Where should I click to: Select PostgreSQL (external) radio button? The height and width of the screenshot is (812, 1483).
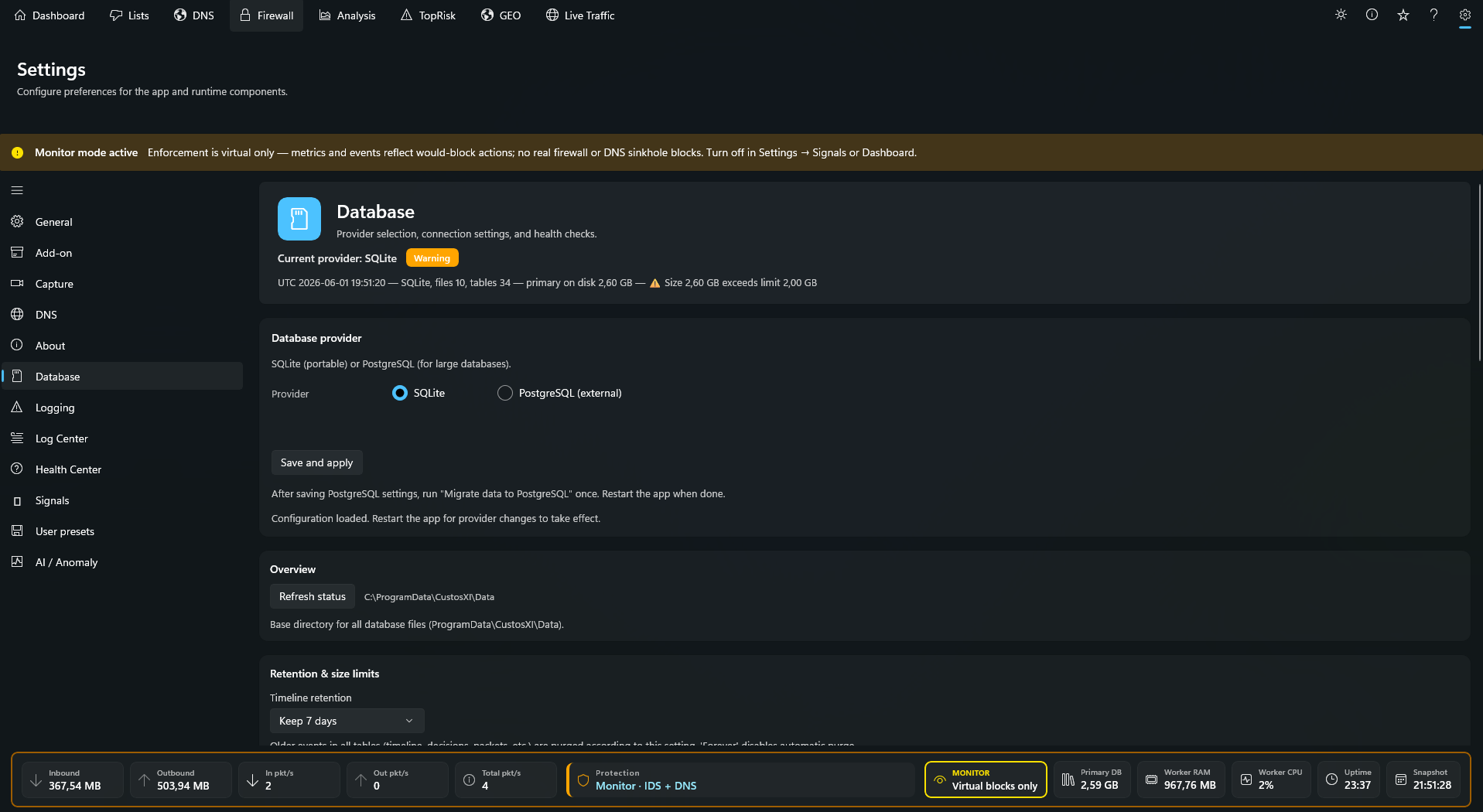[x=505, y=393]
